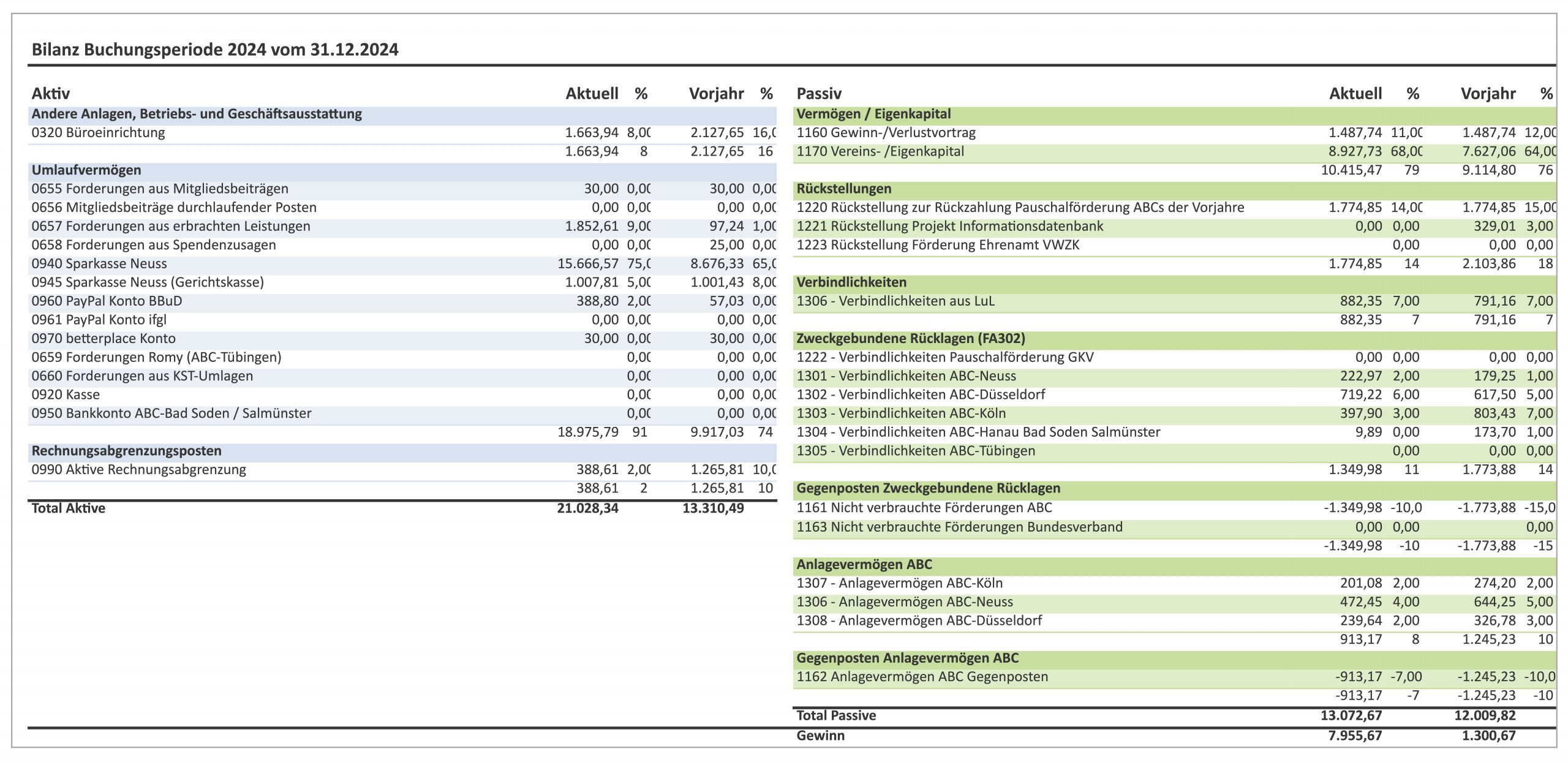Select 1306 - Verbindlichkeiten aus LuL row
1568x762 pixels.
pyautogui.click(x=1175, y=301)
